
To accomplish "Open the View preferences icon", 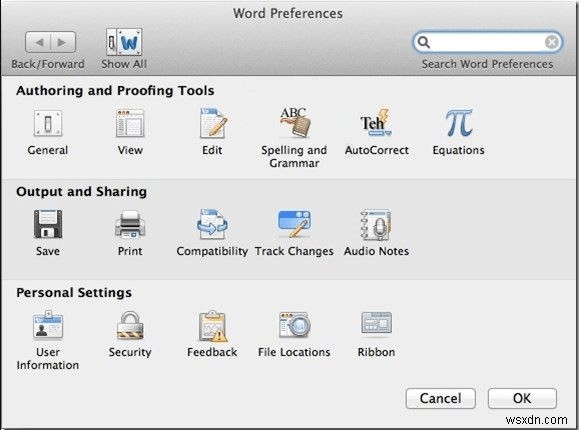I will click(x=130, y=123).
